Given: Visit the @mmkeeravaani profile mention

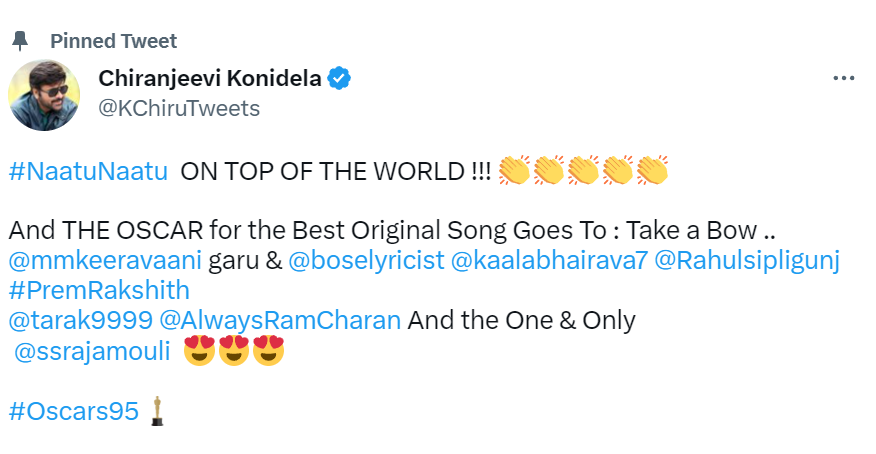Looking at the screenshot, I should click(105, 261).
